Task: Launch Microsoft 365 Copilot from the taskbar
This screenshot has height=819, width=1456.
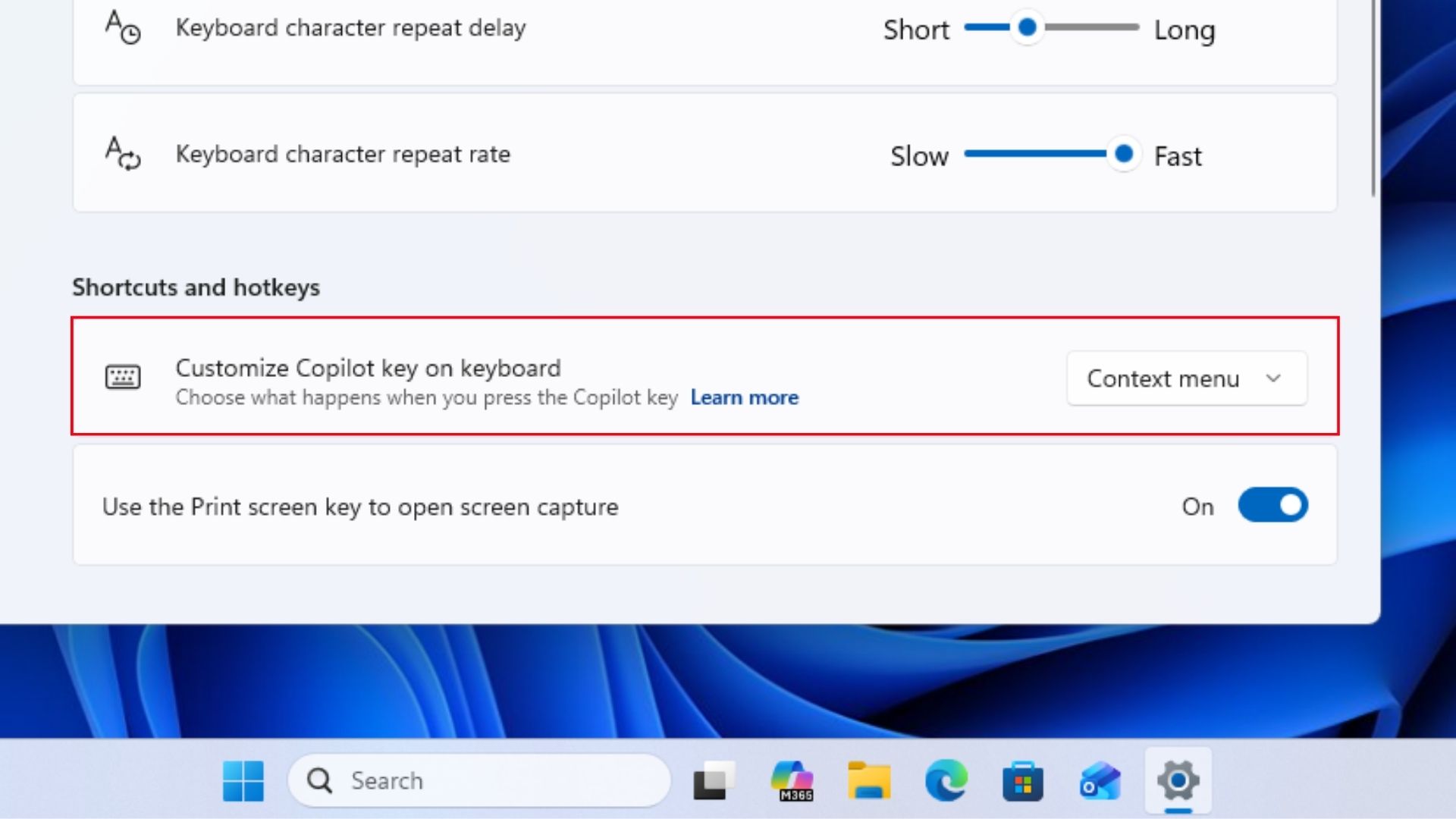Action: pos(792,780)
